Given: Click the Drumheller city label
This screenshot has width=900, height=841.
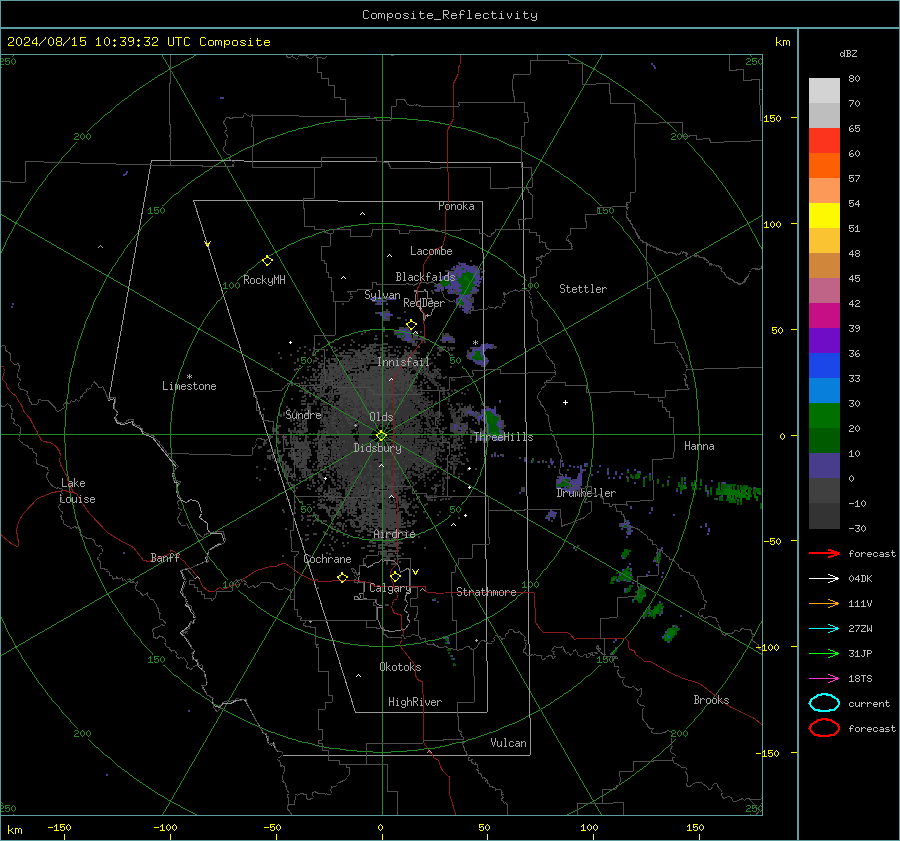Looking at the screenshot, I should (x=586, y=493).
